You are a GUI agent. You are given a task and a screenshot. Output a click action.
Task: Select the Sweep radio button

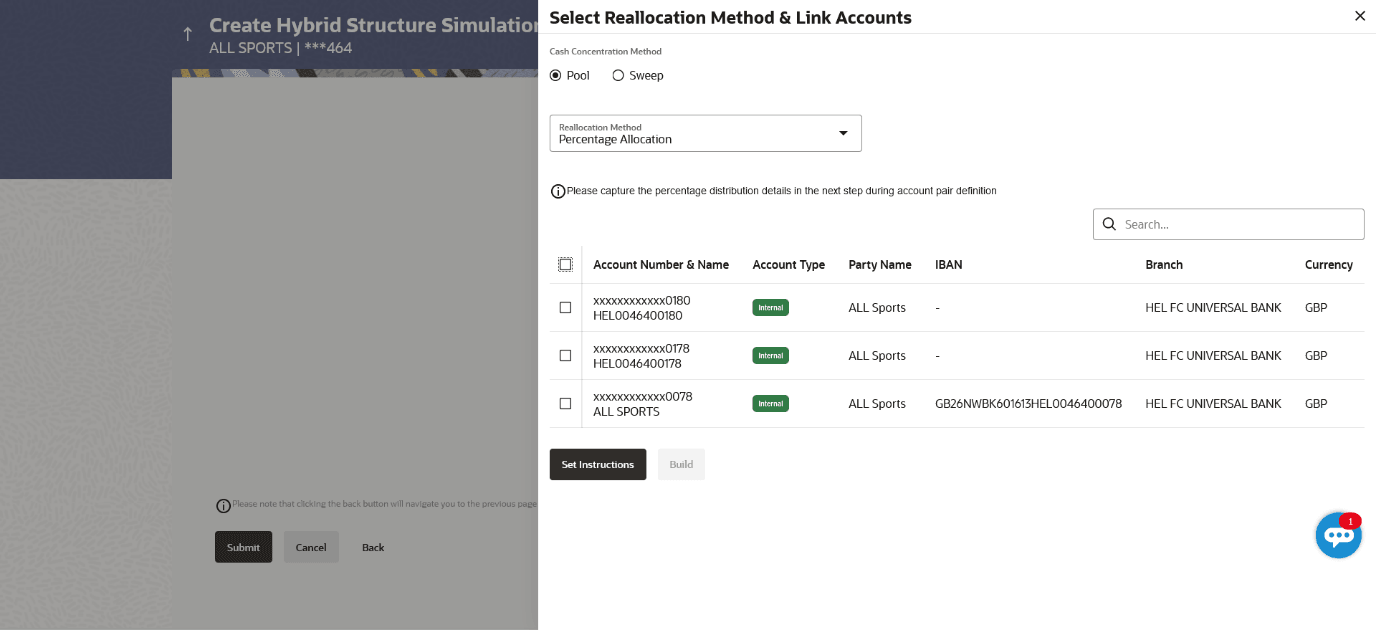pos(618,76)
